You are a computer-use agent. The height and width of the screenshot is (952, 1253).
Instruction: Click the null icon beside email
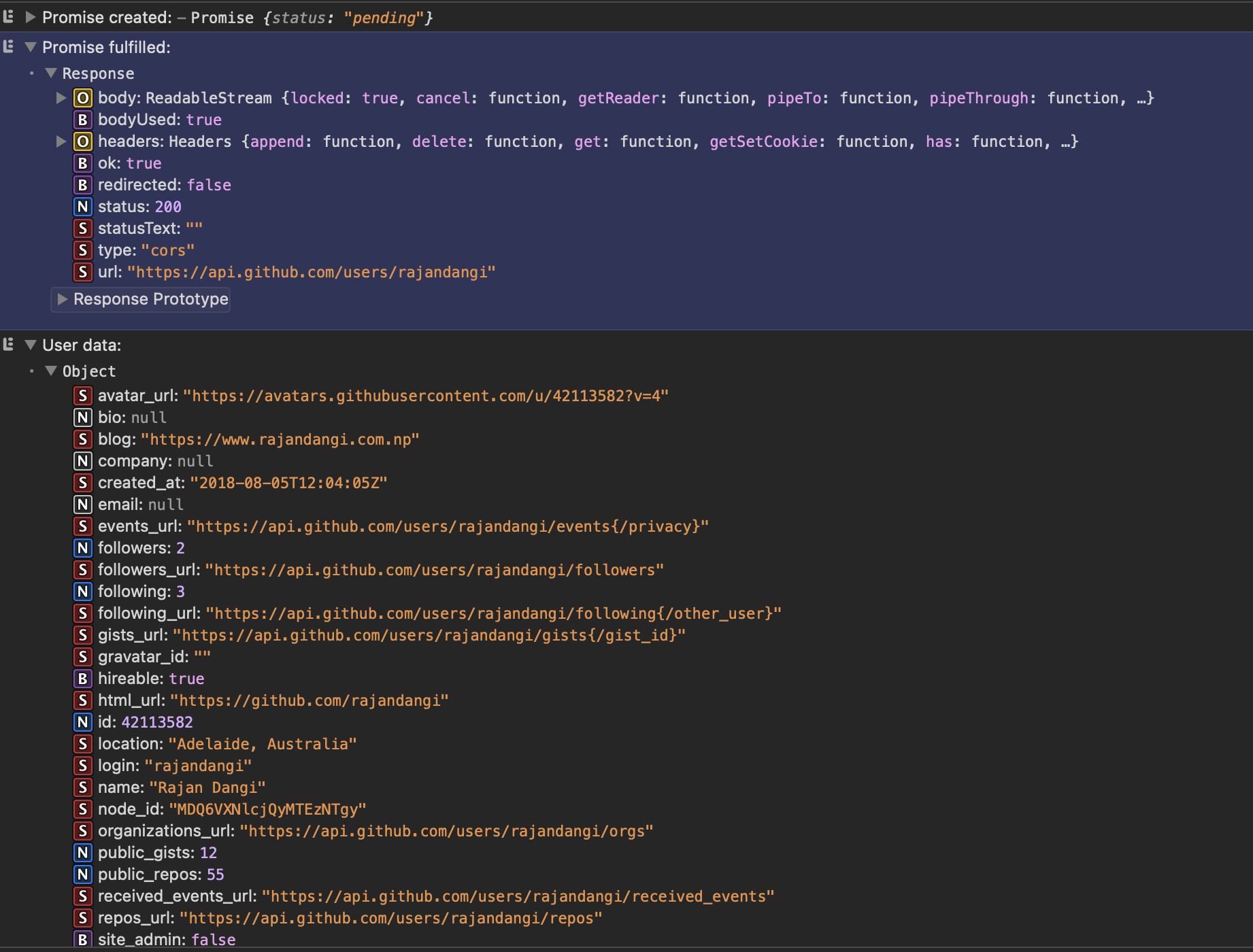(82, 505)
